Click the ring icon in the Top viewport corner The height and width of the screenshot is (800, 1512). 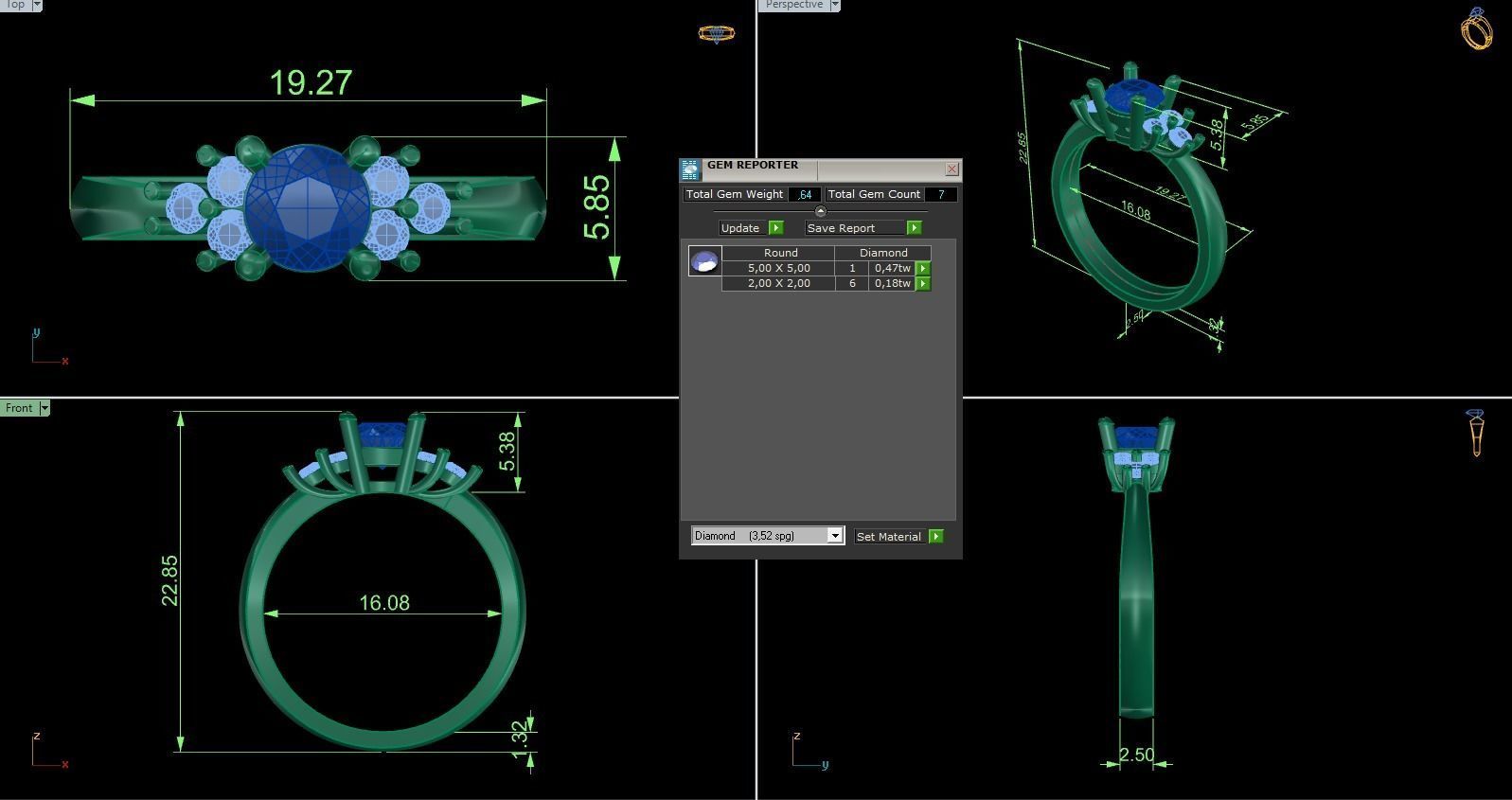tap(717, 33)
